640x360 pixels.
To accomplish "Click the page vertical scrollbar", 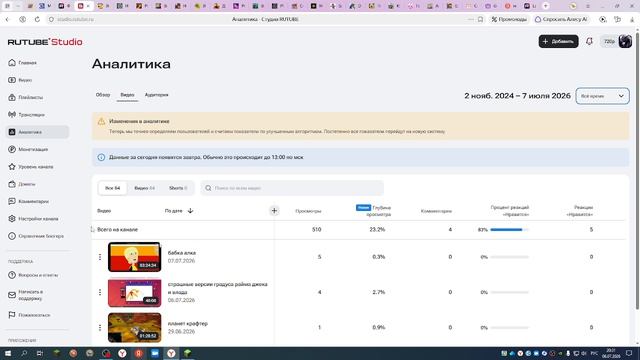I will [637, 171].
